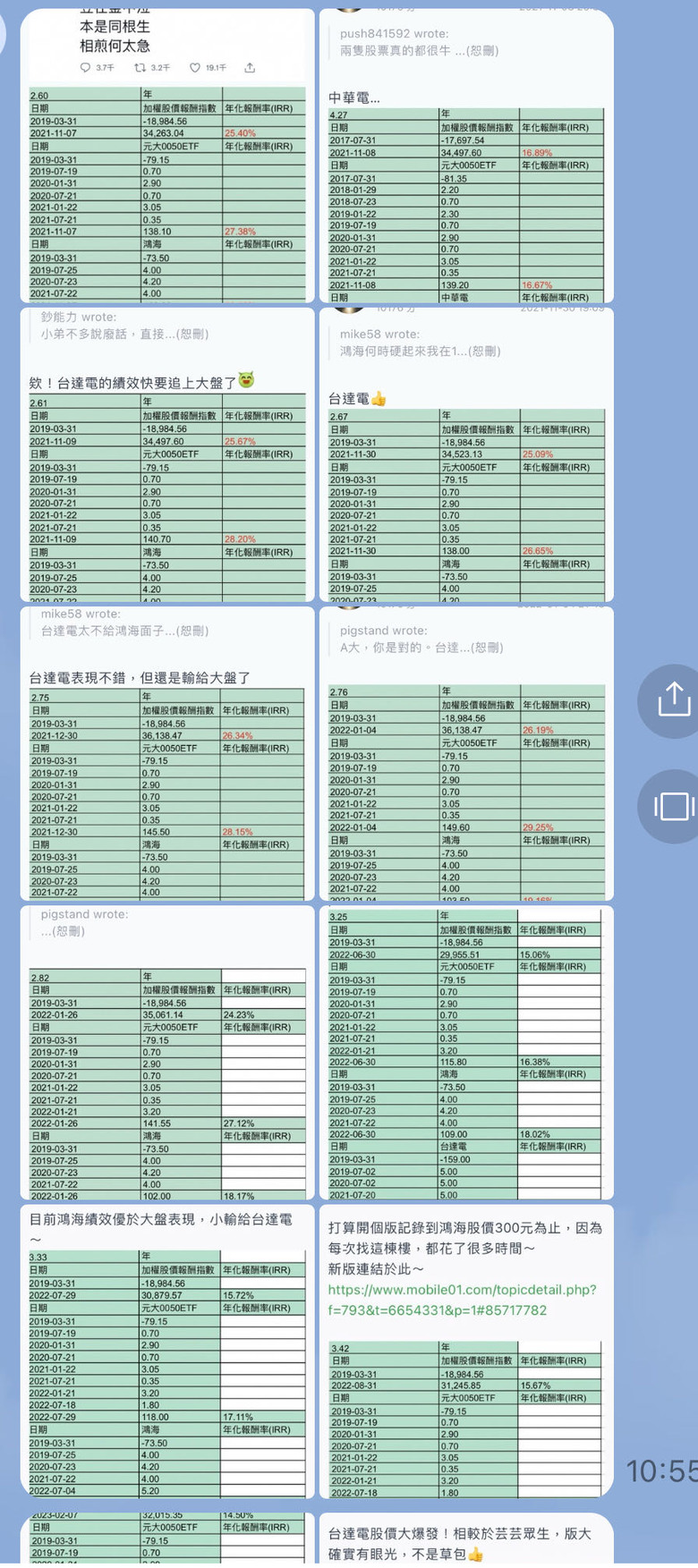The height and width of the screenshot is (1568, 698).
Task: Open the note 打算開個版記錄到鴻海股價300元為止
Action: click(x=466, y=1351)
